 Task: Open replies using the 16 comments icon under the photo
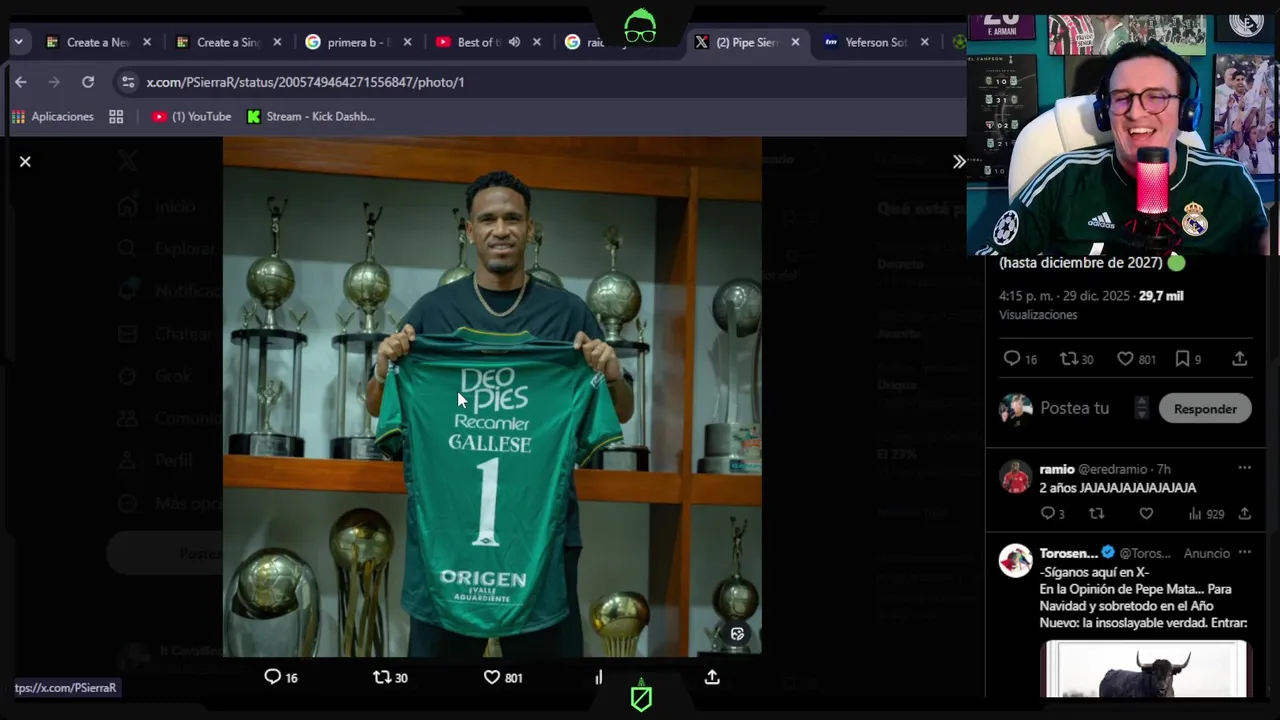coord(281,677)
